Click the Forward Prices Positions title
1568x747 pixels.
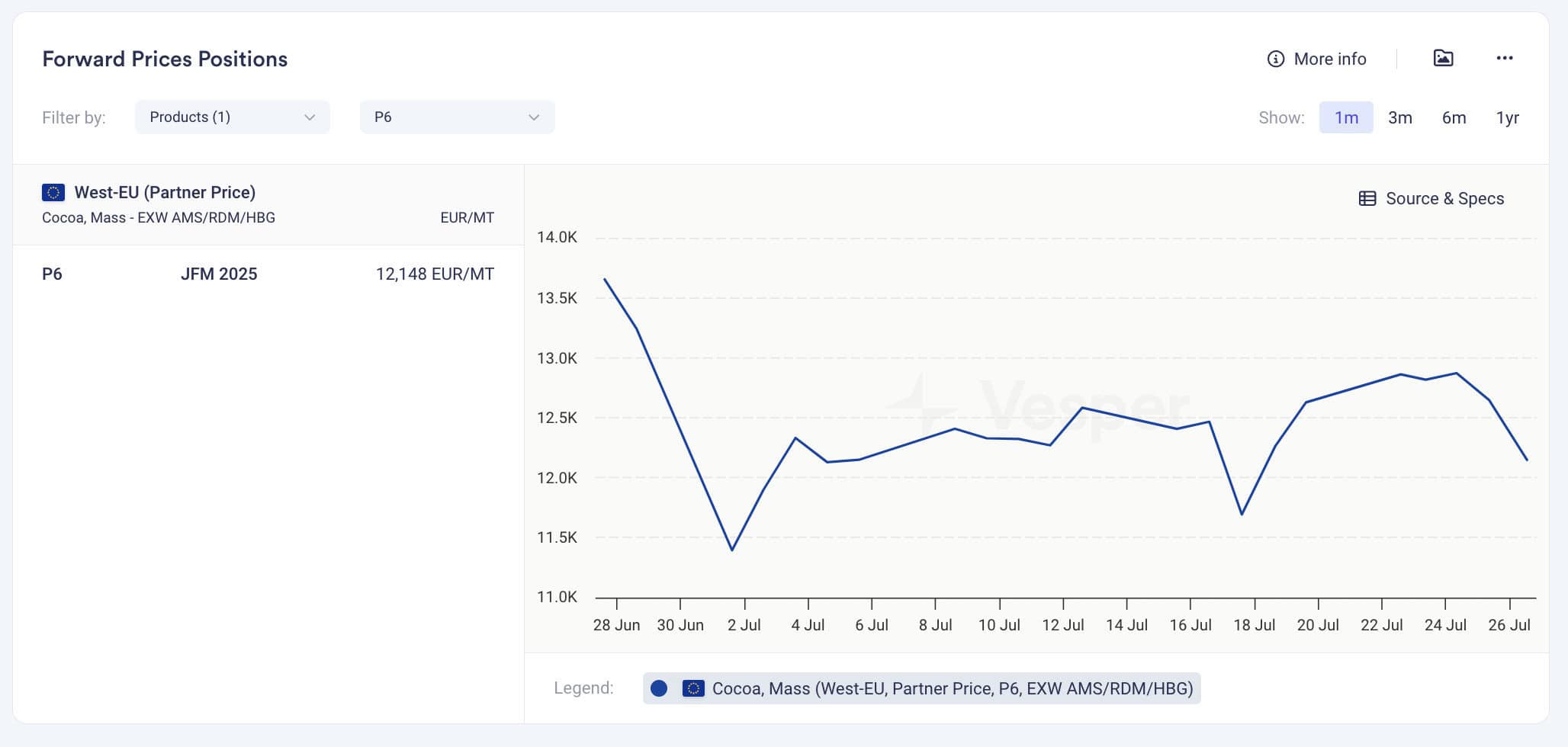(165, 59)
